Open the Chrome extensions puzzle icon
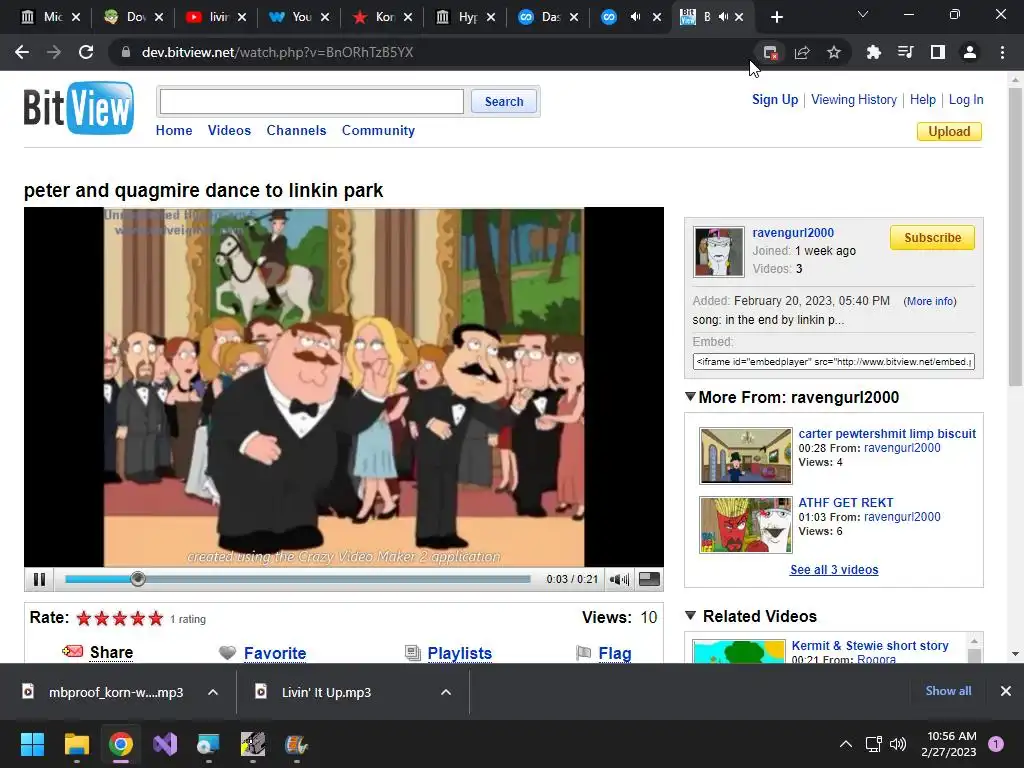Screen dimensions: 1024x768 873,52
